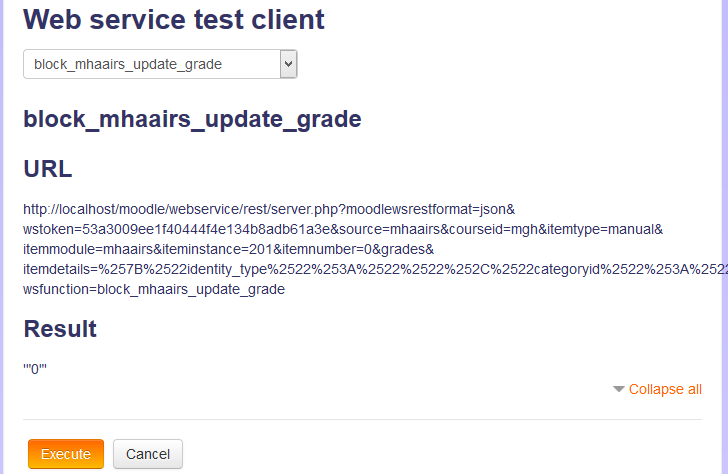Click the horizontal divider above Execute
The image size is (728, 474).
pyautogui.click(x=363, y=419)
